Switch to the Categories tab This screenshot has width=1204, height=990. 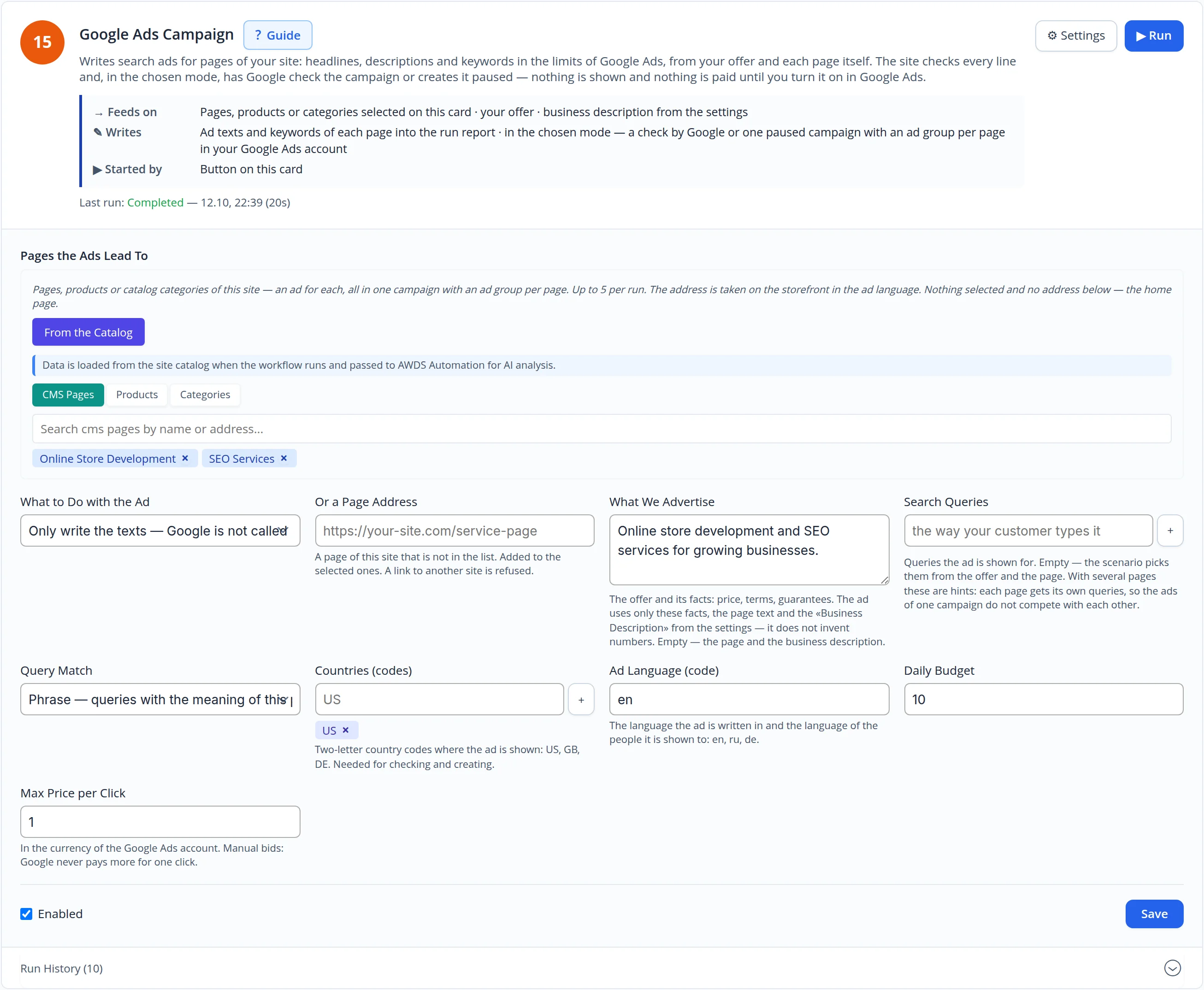click(205, 395)
